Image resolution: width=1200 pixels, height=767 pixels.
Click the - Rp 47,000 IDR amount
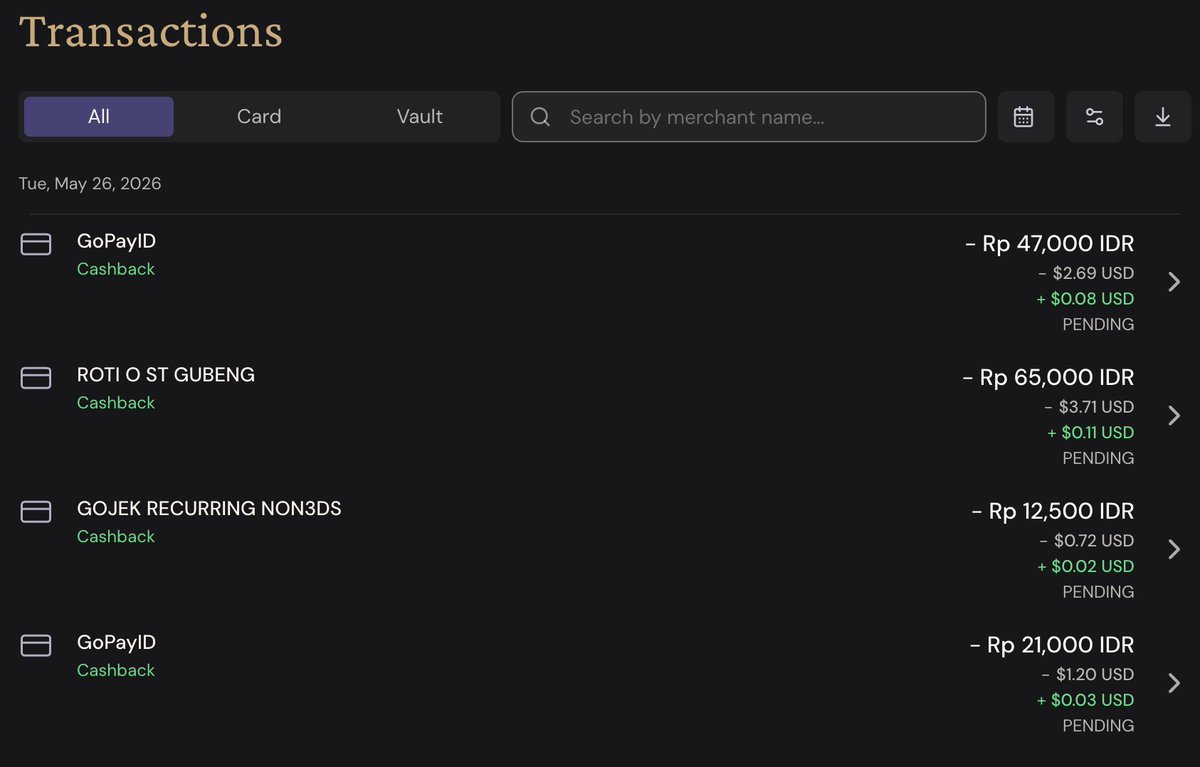pyautogui.click(x=1050, y=244)
